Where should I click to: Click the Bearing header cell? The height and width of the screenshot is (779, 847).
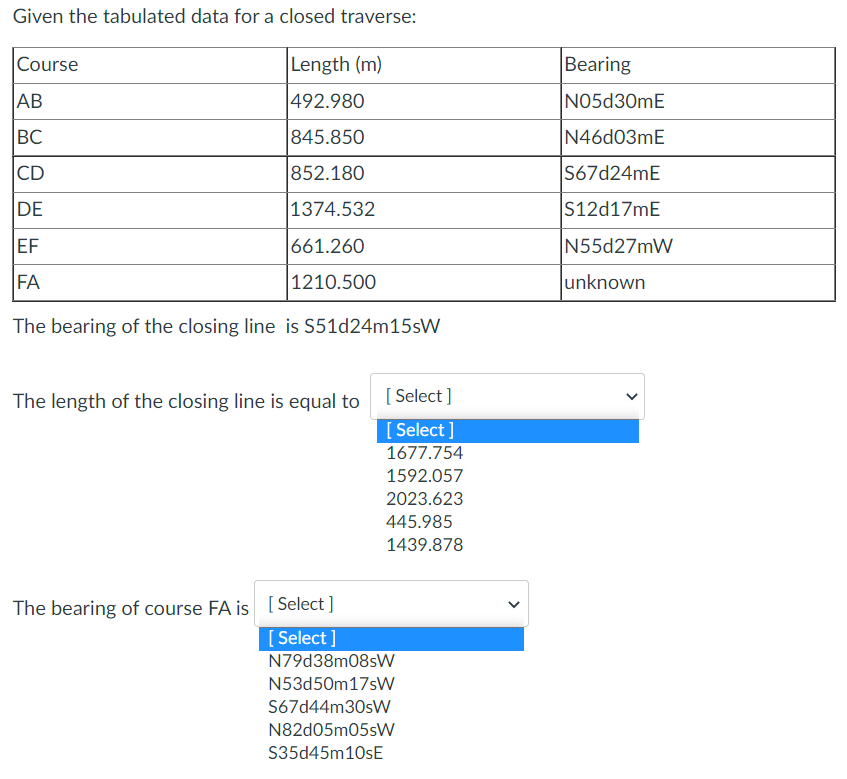pos(698,65)
